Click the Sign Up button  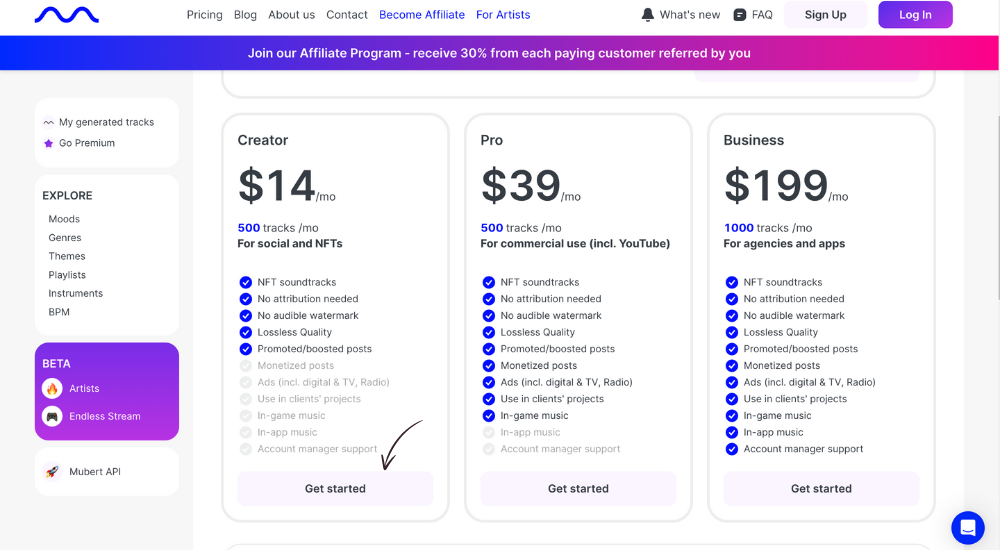825,15
